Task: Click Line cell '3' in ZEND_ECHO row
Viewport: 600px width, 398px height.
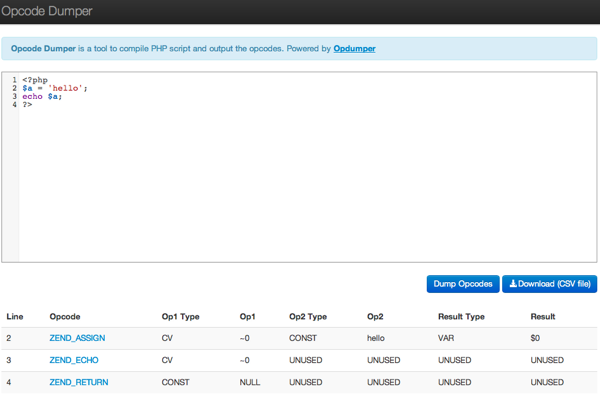Action: tap(8, 360)
